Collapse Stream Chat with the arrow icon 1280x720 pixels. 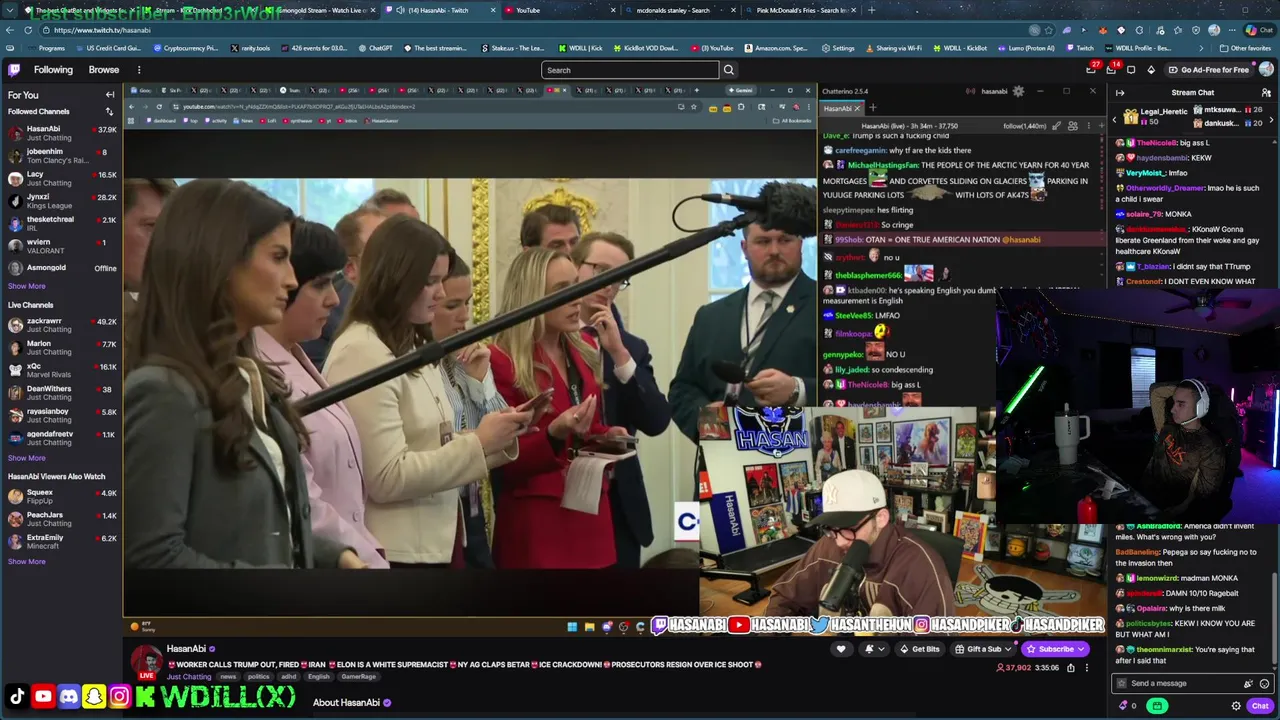point(1120,93)
